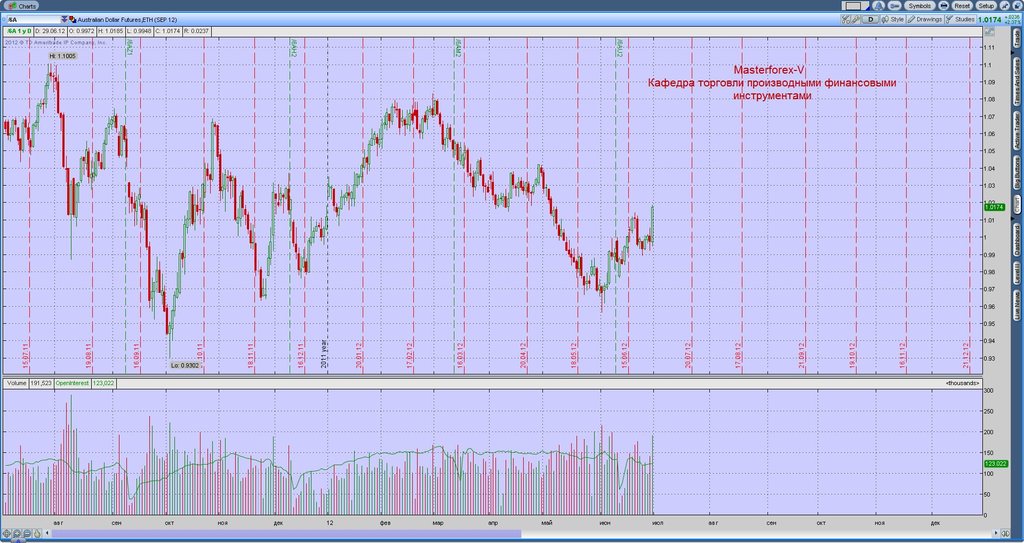This screenshot has width=1024, height=543.
Task: Click the Volume label in lower panel
Action: [16, 383]
